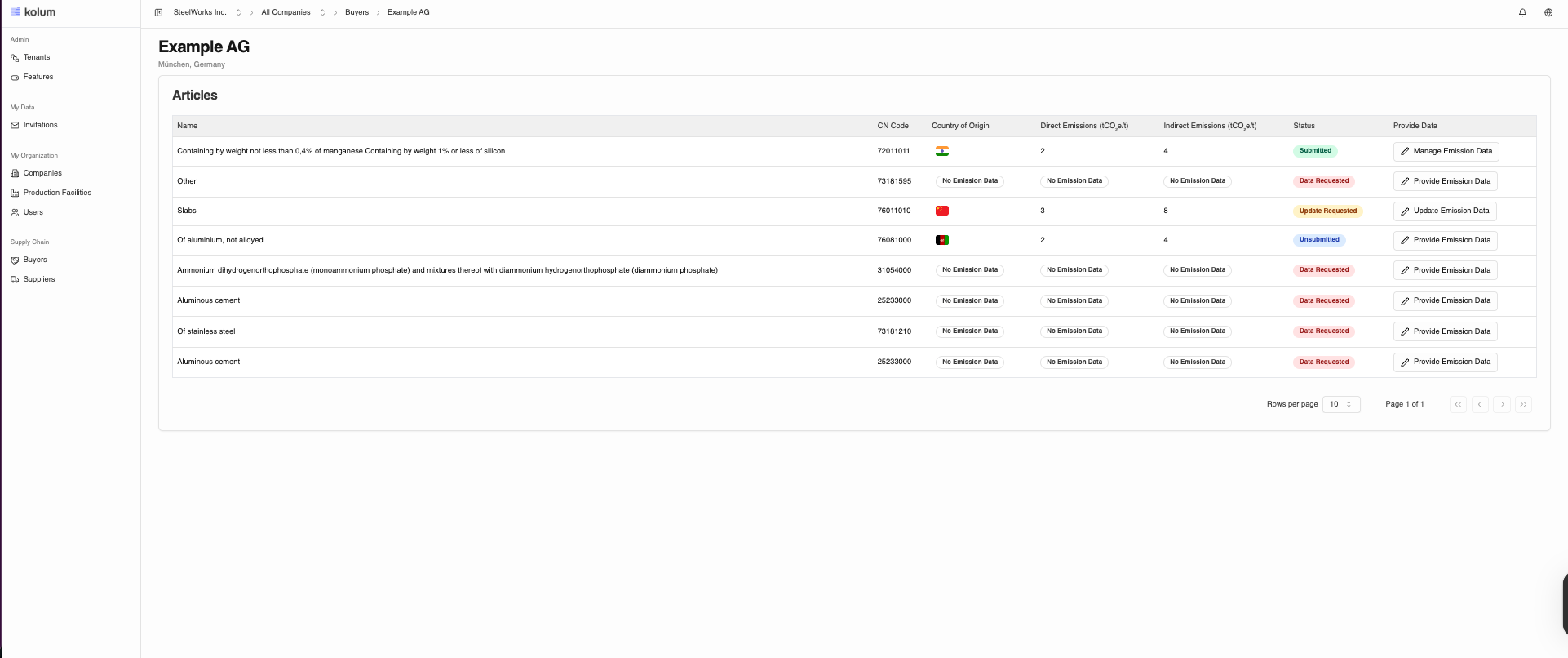Screen dimensions: 1568x658
Task: Go to the last page arrow
Action: (1523, 404)
